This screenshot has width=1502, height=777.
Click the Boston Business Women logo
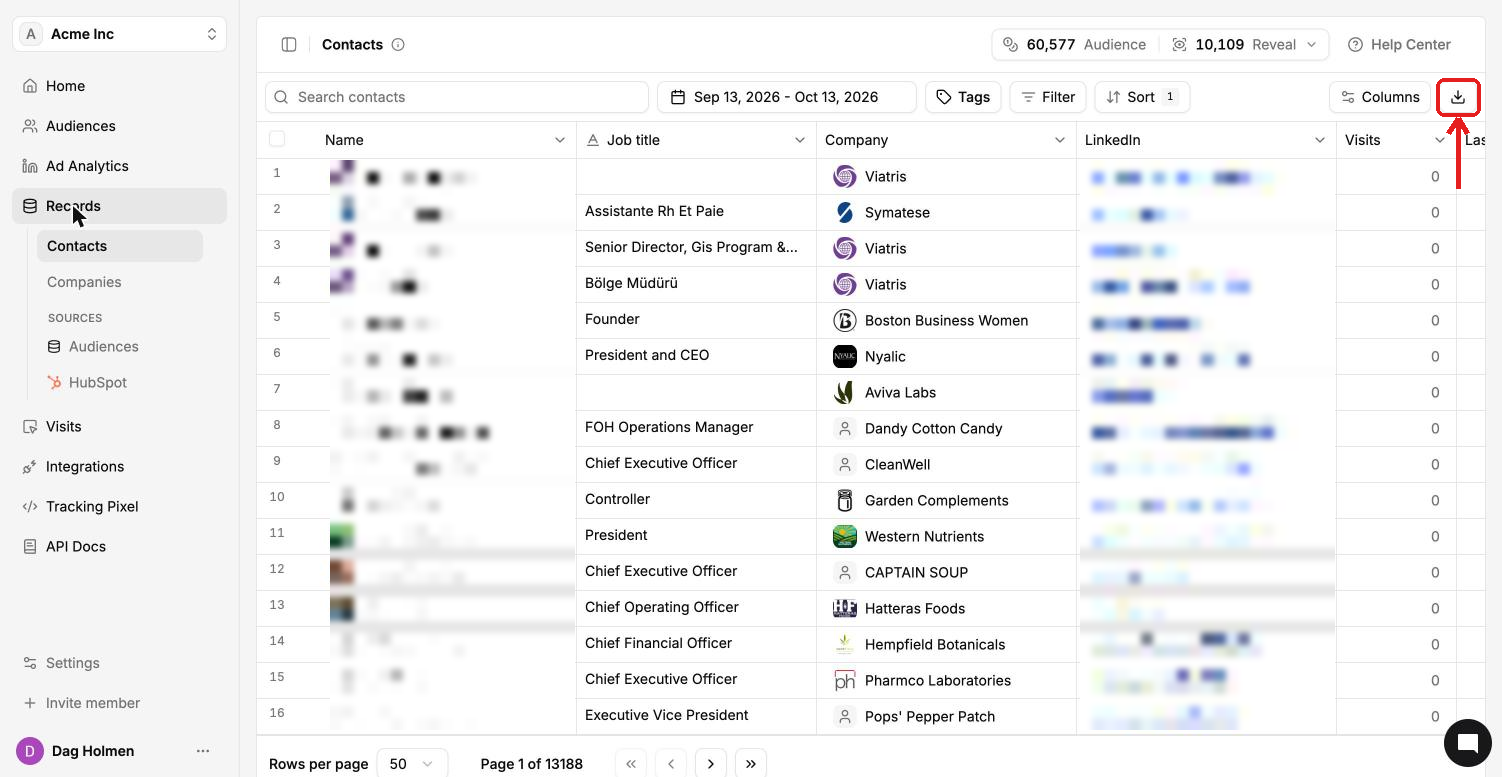tap(845, 321)
